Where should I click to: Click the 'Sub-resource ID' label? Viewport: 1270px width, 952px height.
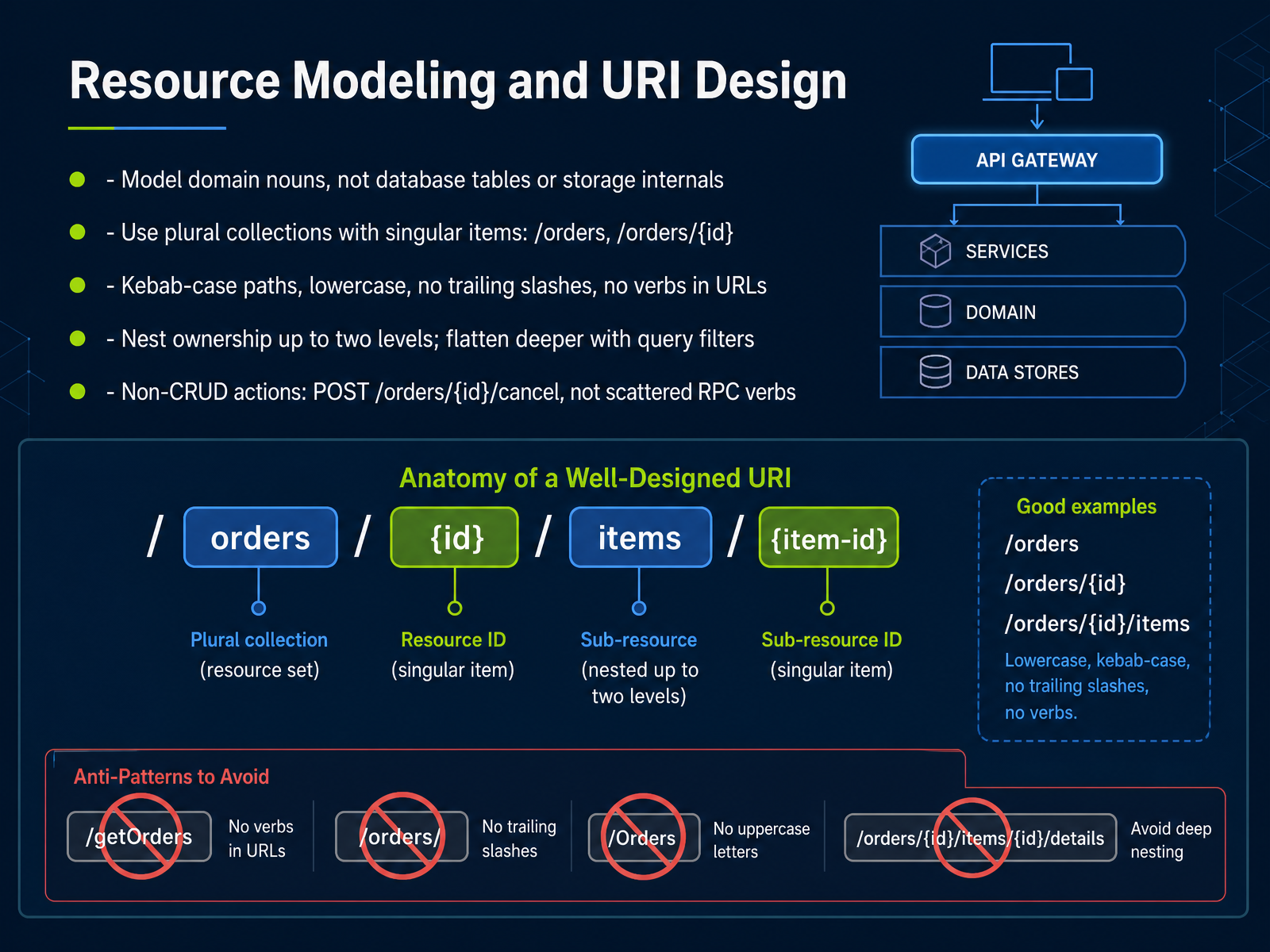point(832,639)
